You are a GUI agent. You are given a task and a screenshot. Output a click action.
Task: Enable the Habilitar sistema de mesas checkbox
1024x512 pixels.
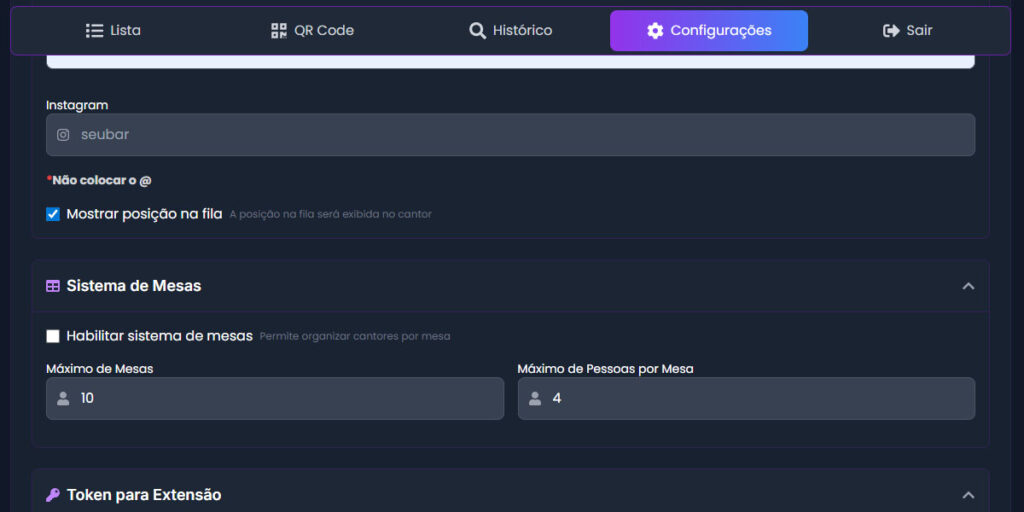(x=53, y=336)
